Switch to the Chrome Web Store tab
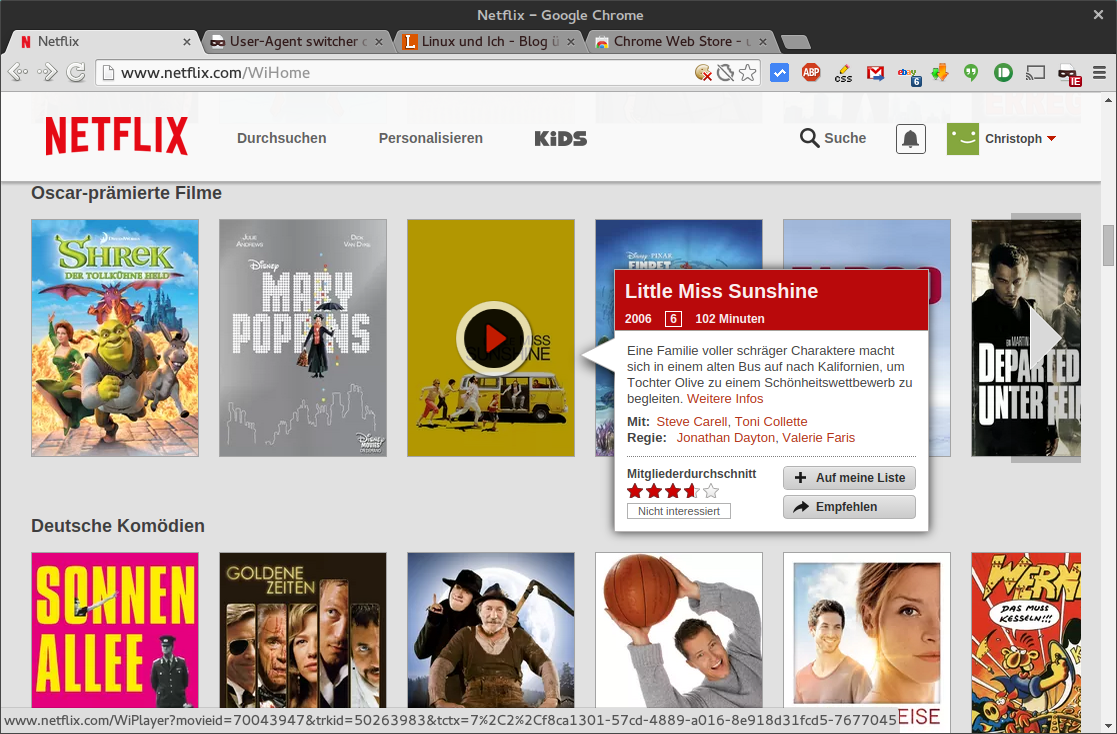Screen dimensions: 1117x734 [x=680, y=42]
